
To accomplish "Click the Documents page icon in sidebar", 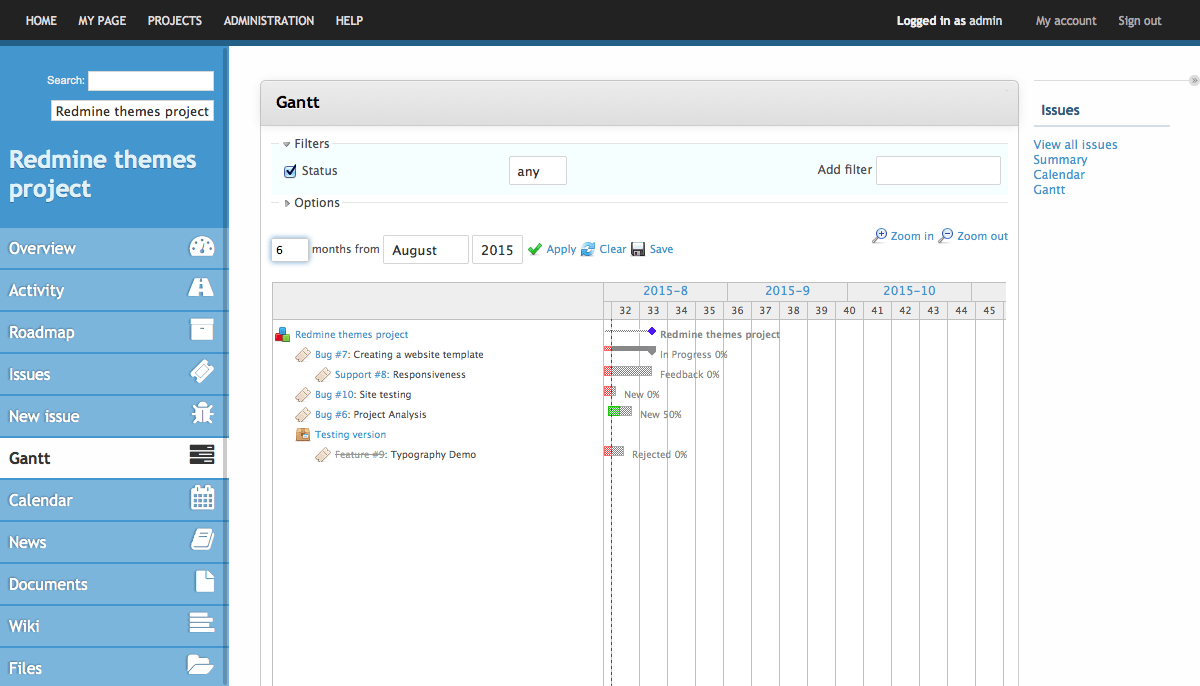I will pos(203,582).
